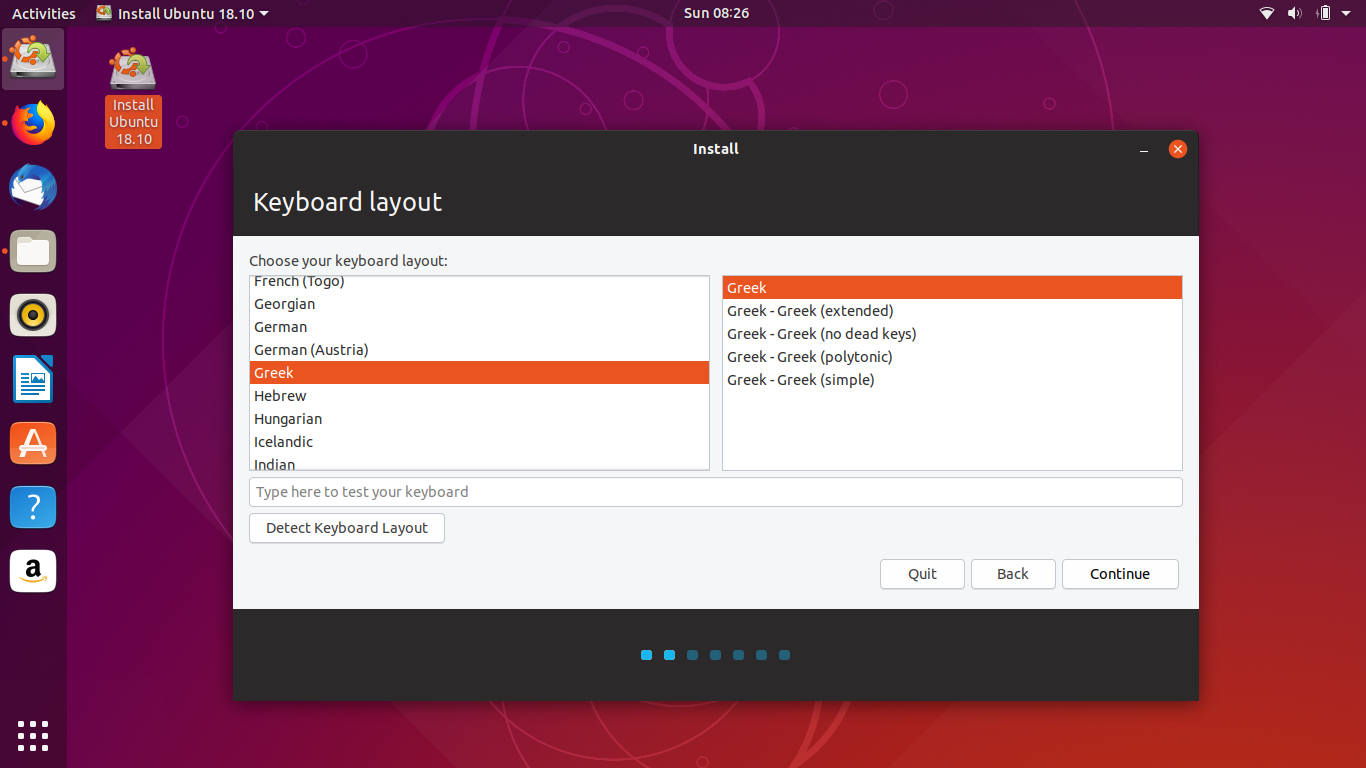Open Ubuntu Software store icon

(33, 443)
